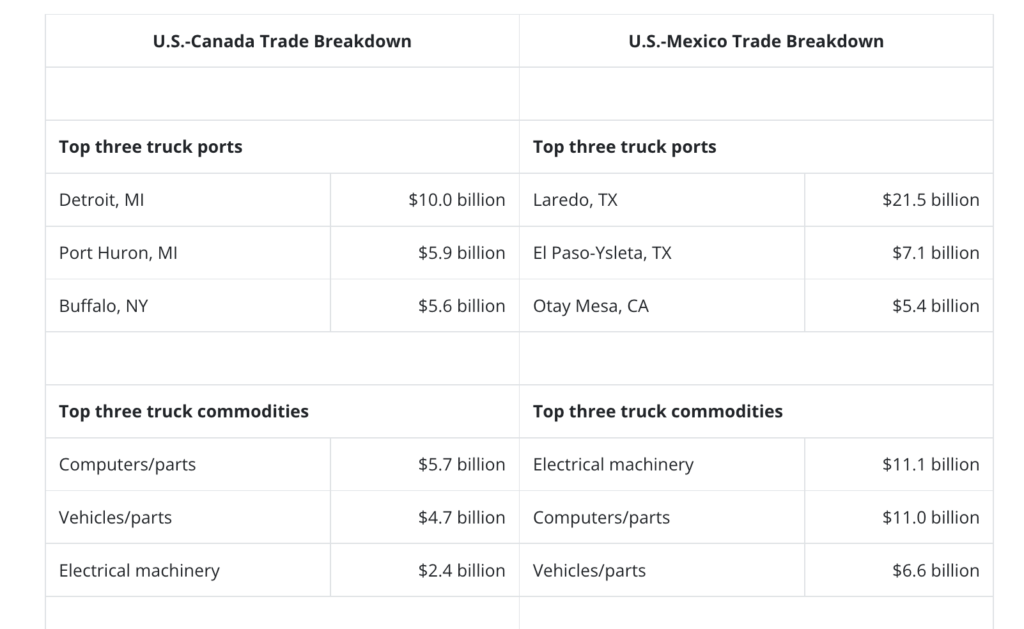This screenshot has height=629, width=1024.
Task: Click the $10.0 billion value
Action: pyautogui.click(x=456, y=200)
